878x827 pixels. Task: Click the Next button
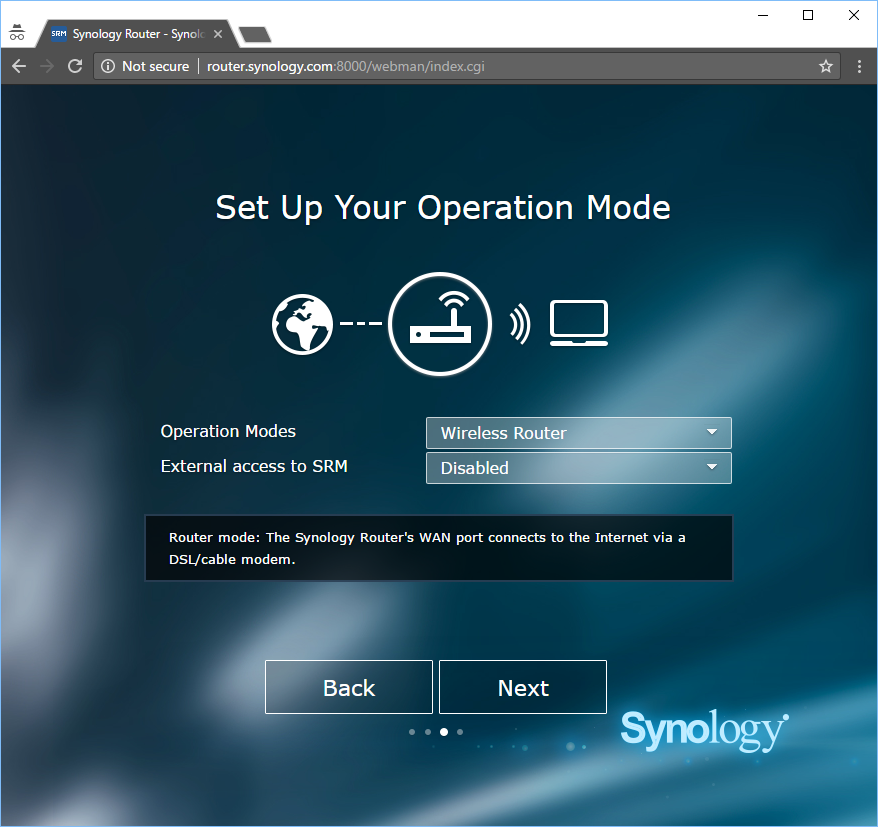point(523,687)
